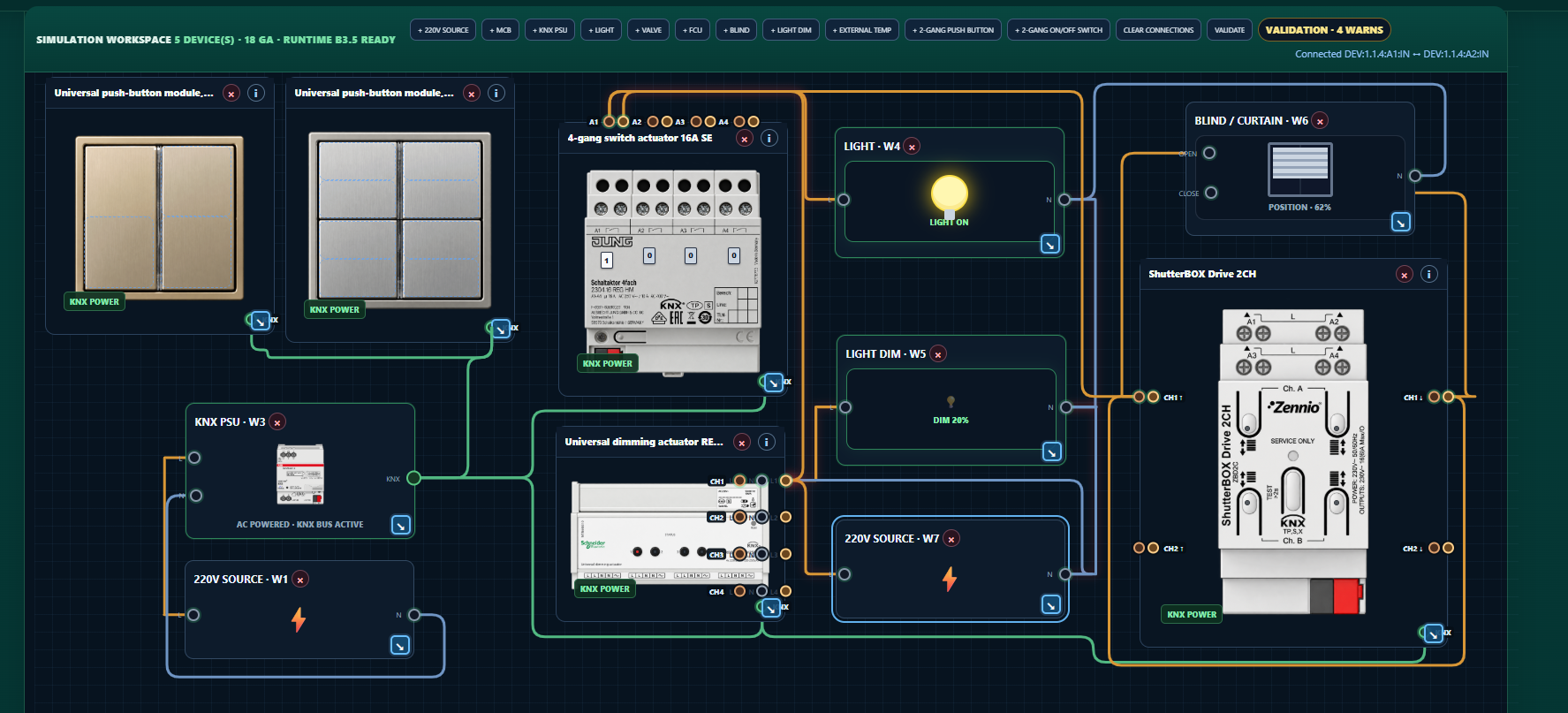Run the Validate action
Image resolution: width=1568 pixels, height=713 pixels.
(1230, 30)
